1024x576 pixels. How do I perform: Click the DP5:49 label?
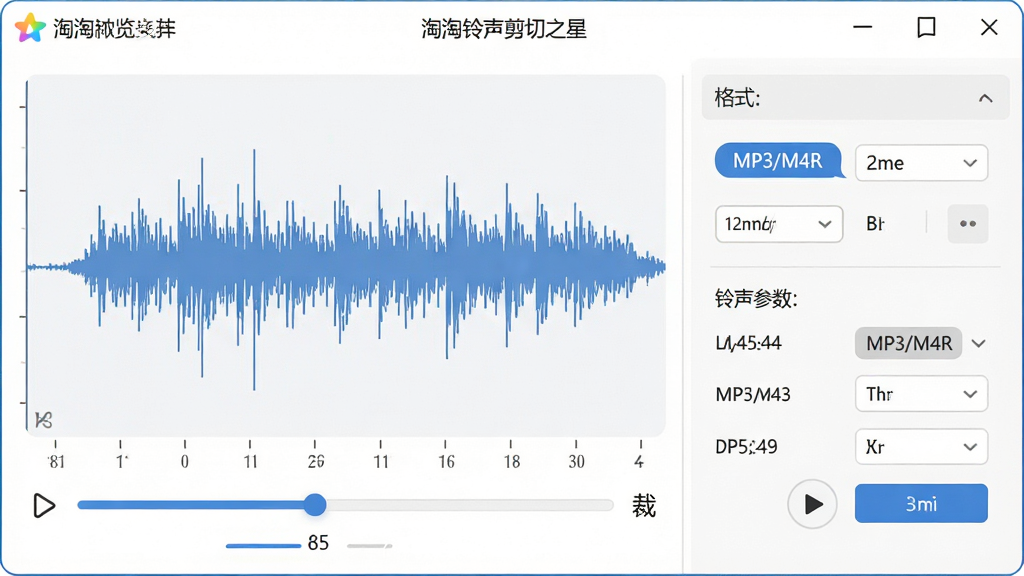[746, 447]
